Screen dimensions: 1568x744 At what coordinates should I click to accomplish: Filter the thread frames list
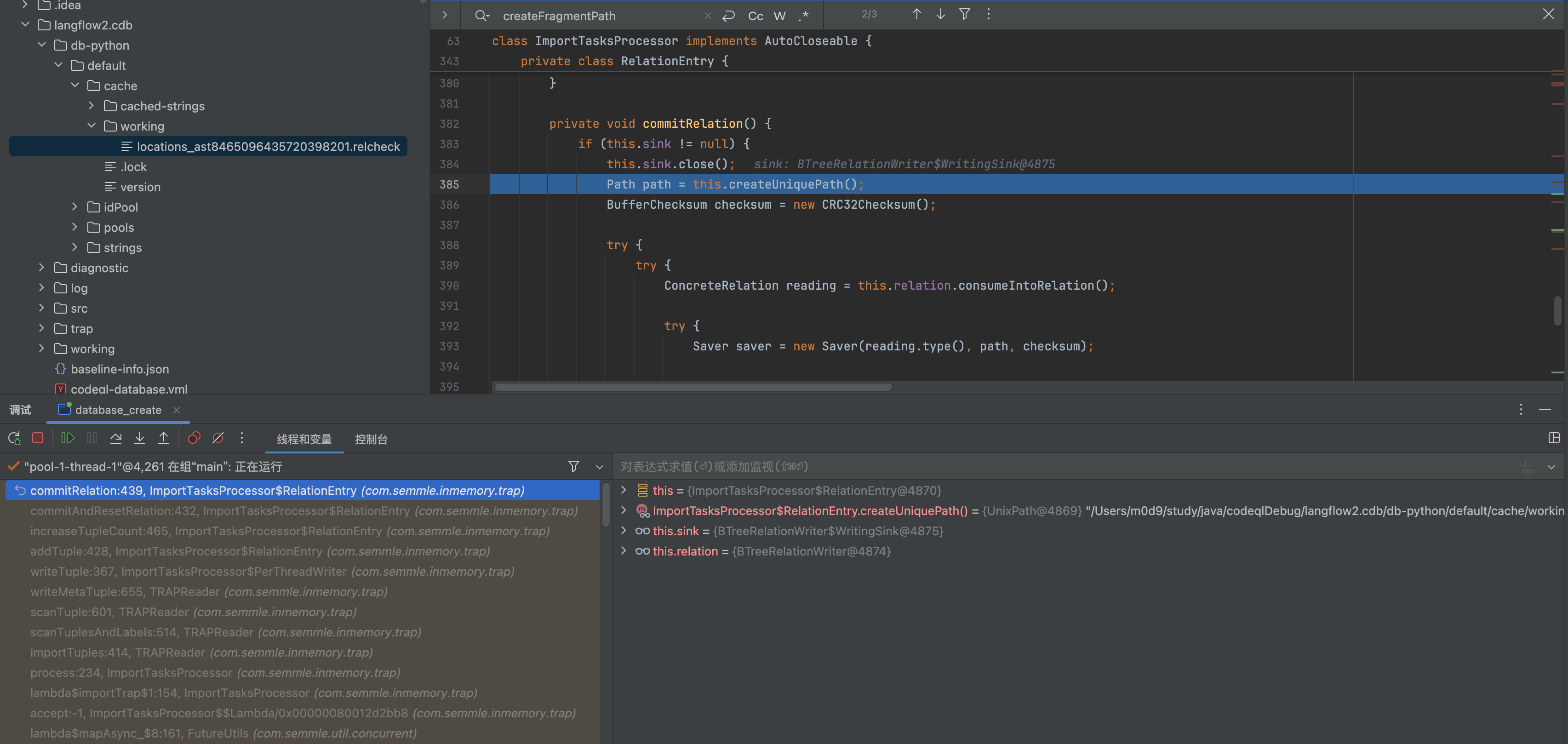[573, 466]
